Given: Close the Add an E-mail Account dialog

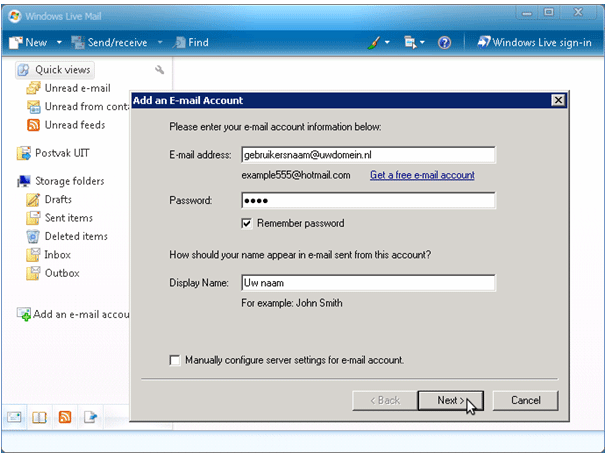Looking at the screenshot, I should 558,101.
